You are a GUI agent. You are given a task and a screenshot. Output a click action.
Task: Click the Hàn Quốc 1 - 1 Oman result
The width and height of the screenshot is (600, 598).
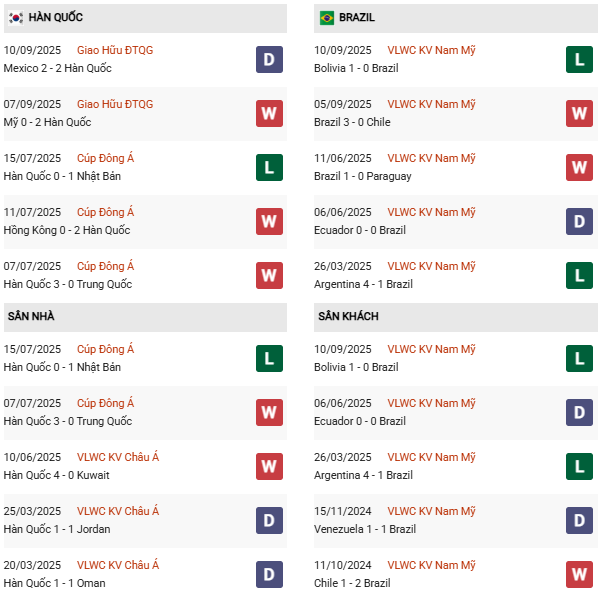tap(55, 583)
